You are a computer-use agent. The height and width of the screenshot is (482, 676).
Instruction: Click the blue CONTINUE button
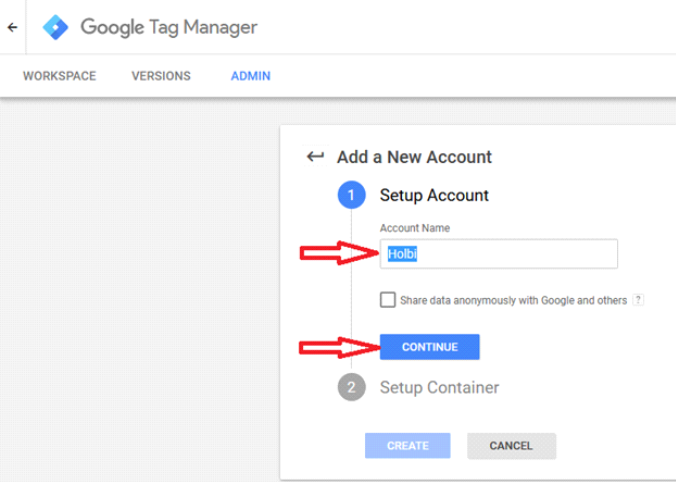click(429, 347)
